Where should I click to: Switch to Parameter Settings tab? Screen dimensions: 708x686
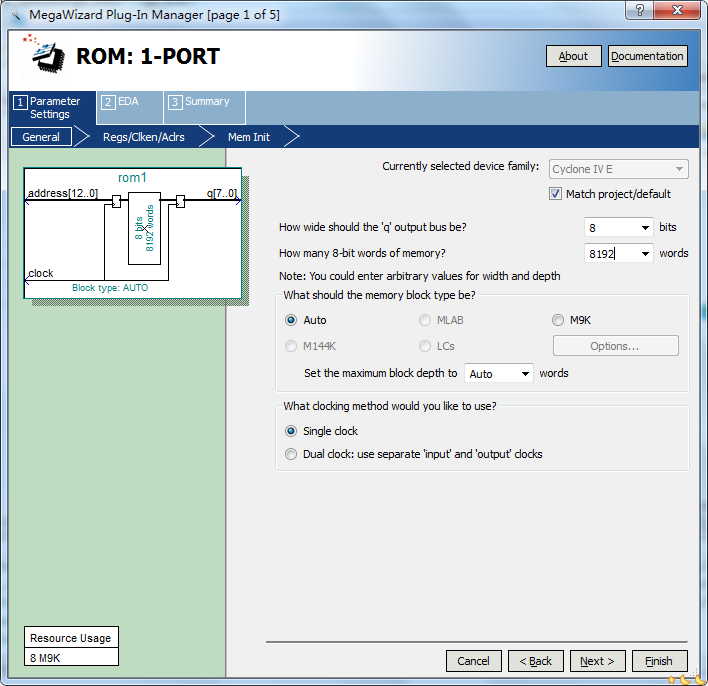coord(52,107)
